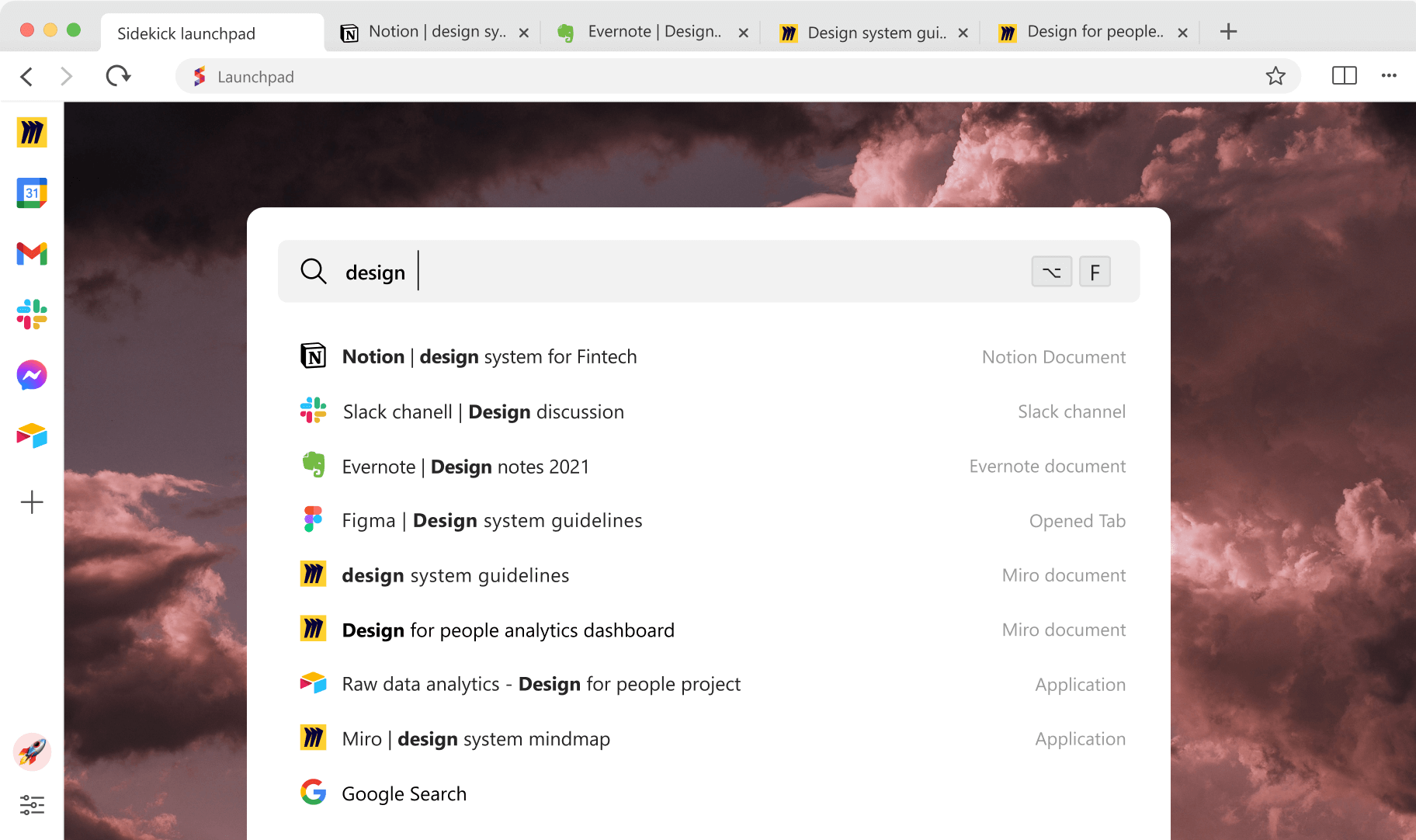Click the Launchpad address bar
Screen dimensions: 1416x840
click(x=737, y=76)
